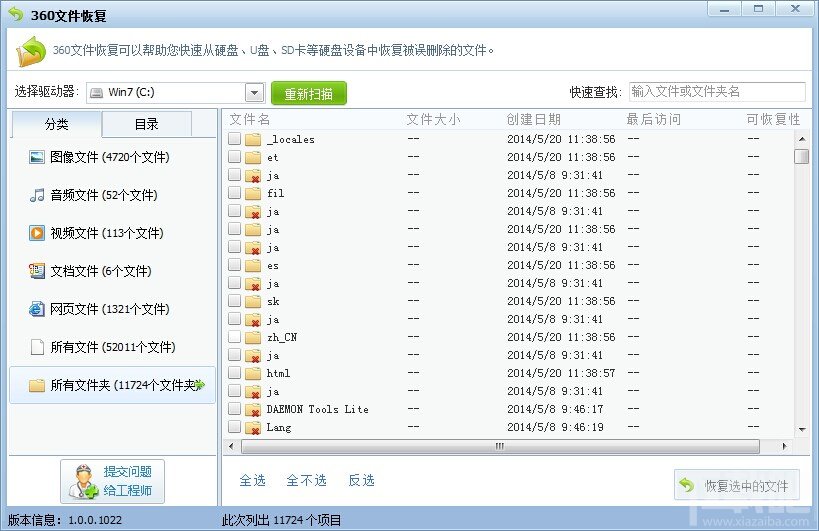Click the video files play icon
The height and width of the screenshot is (531, 819).
(37, 233)
